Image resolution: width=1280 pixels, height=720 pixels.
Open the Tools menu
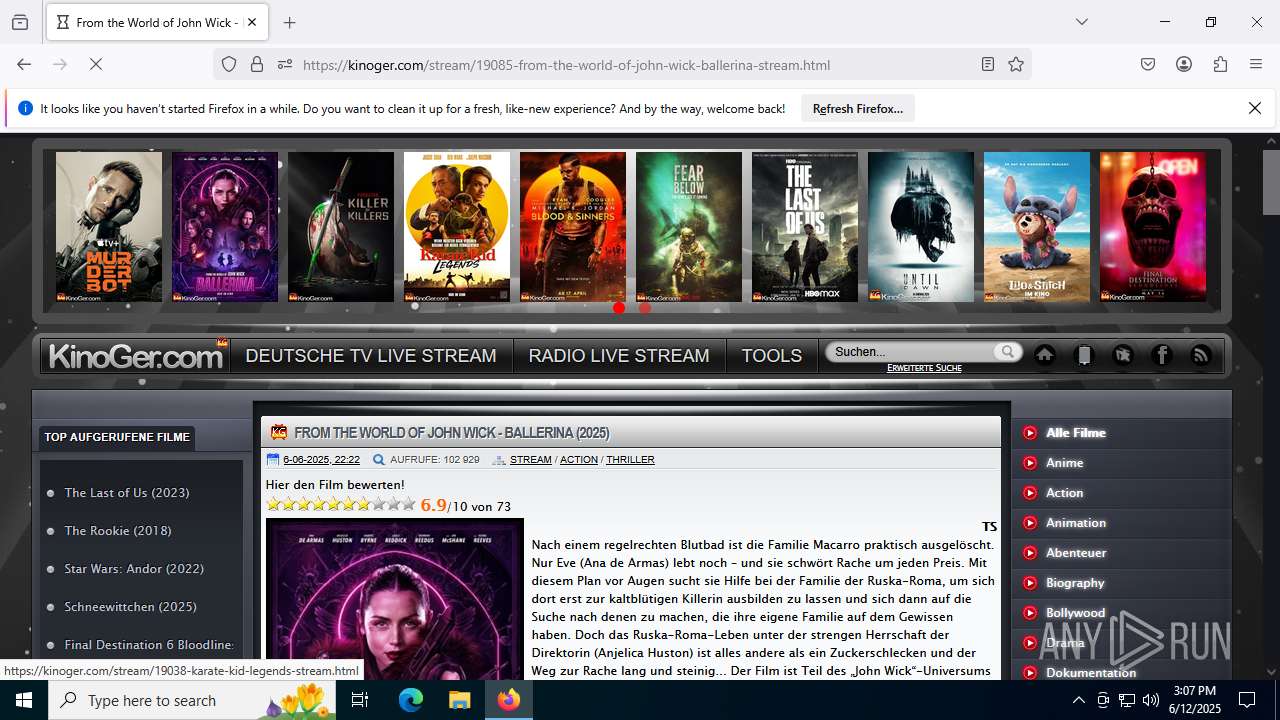click(x=771, y=355)
